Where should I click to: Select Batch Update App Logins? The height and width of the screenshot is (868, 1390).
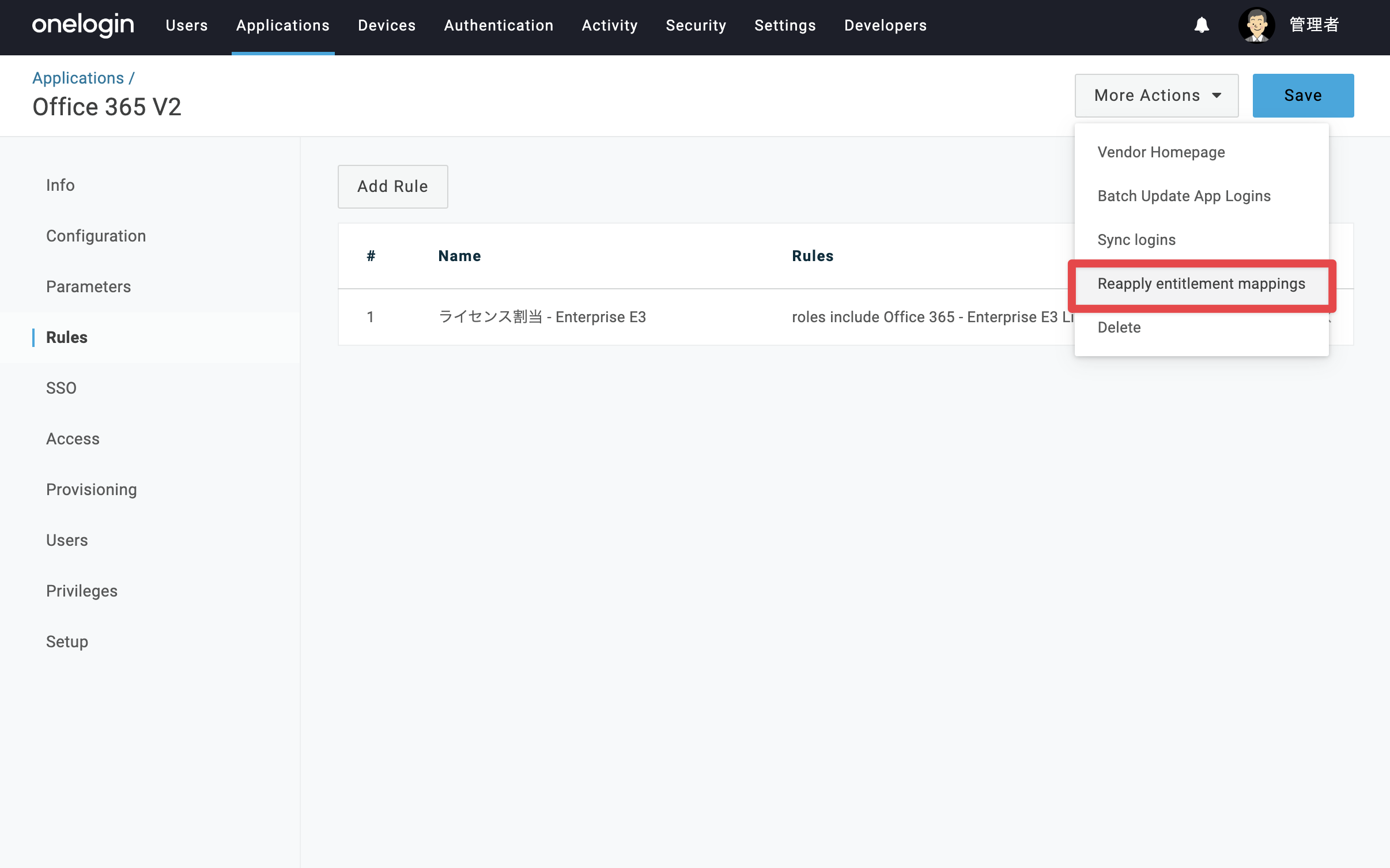click(x=1202, y=196)
